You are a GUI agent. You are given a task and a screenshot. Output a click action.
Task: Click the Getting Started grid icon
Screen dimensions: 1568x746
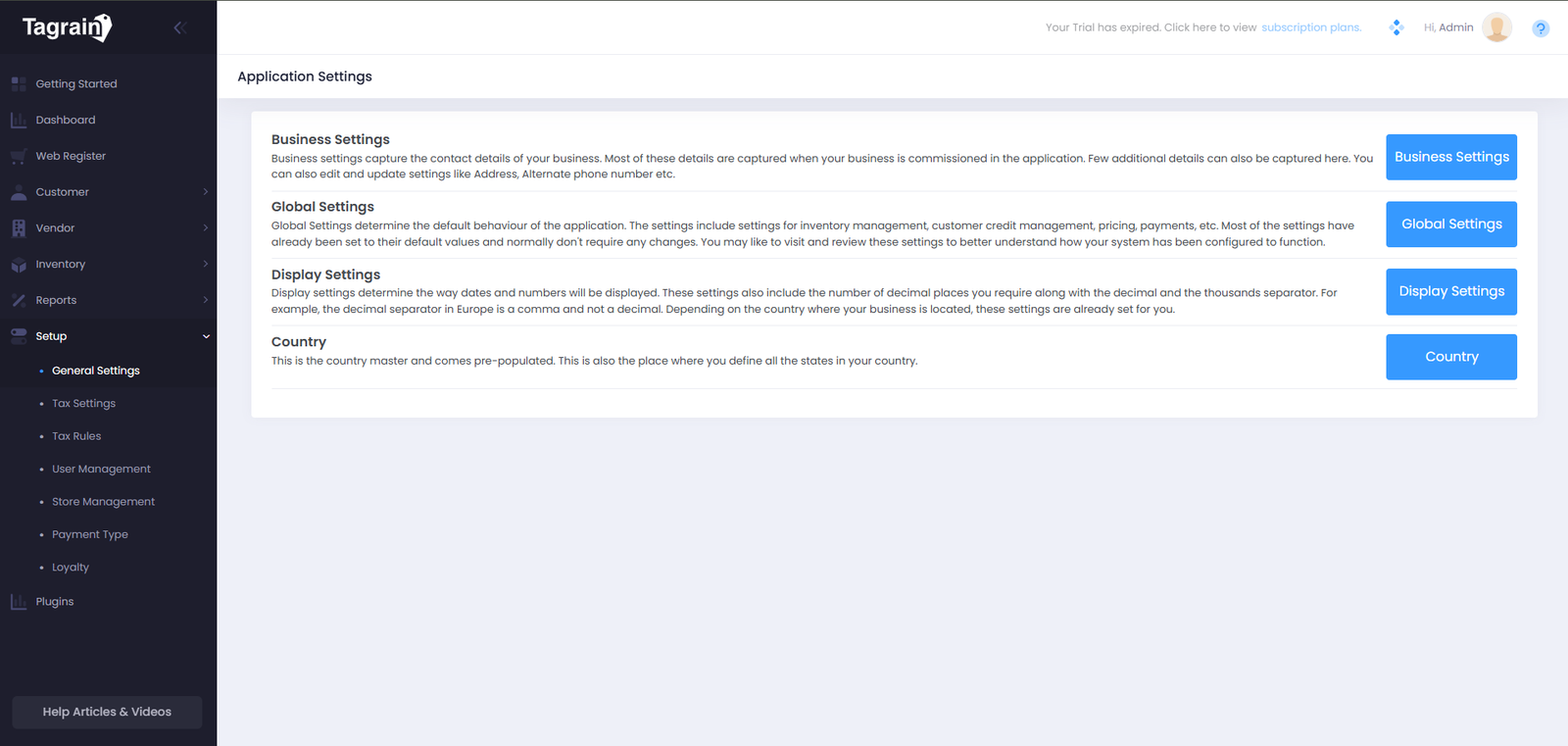(19, 84)
